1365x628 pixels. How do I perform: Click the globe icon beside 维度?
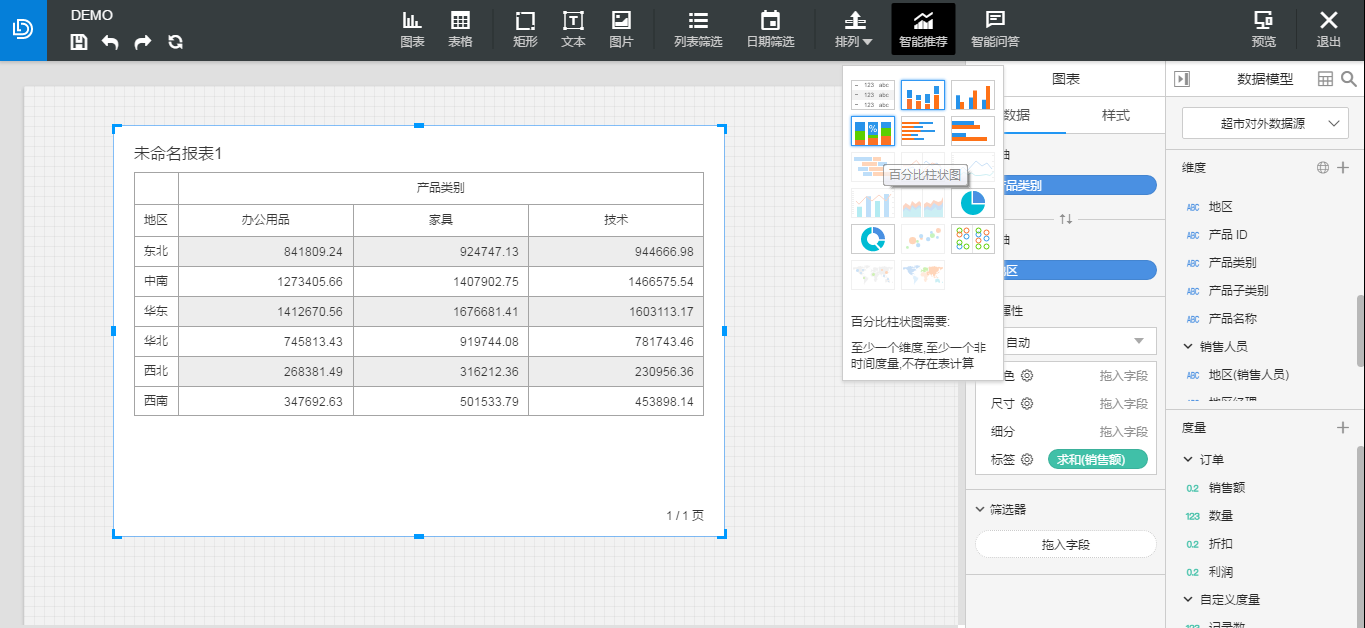(x=1323, y=167)
